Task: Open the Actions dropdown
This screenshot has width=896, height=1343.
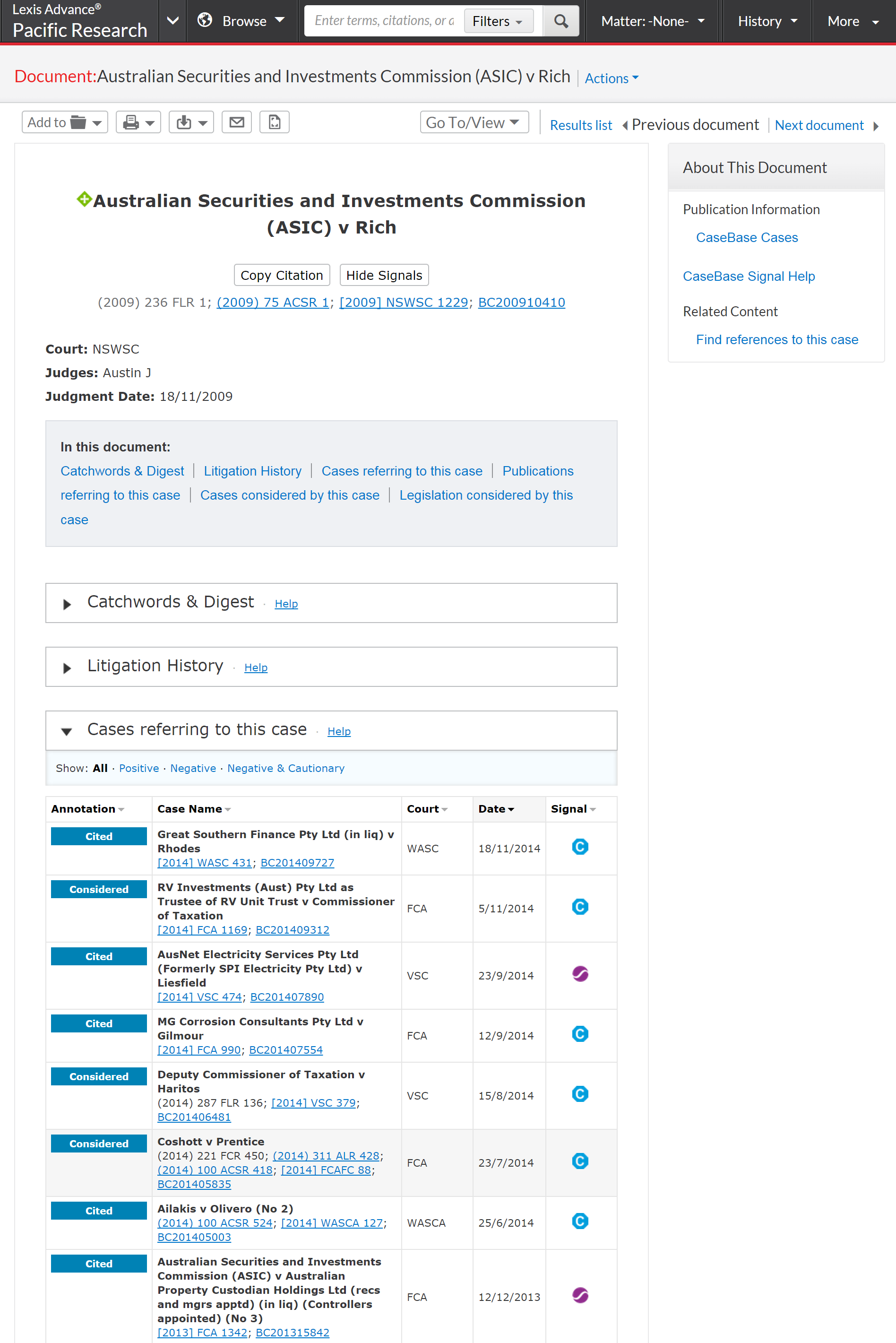Action: (x=612, y=78)
